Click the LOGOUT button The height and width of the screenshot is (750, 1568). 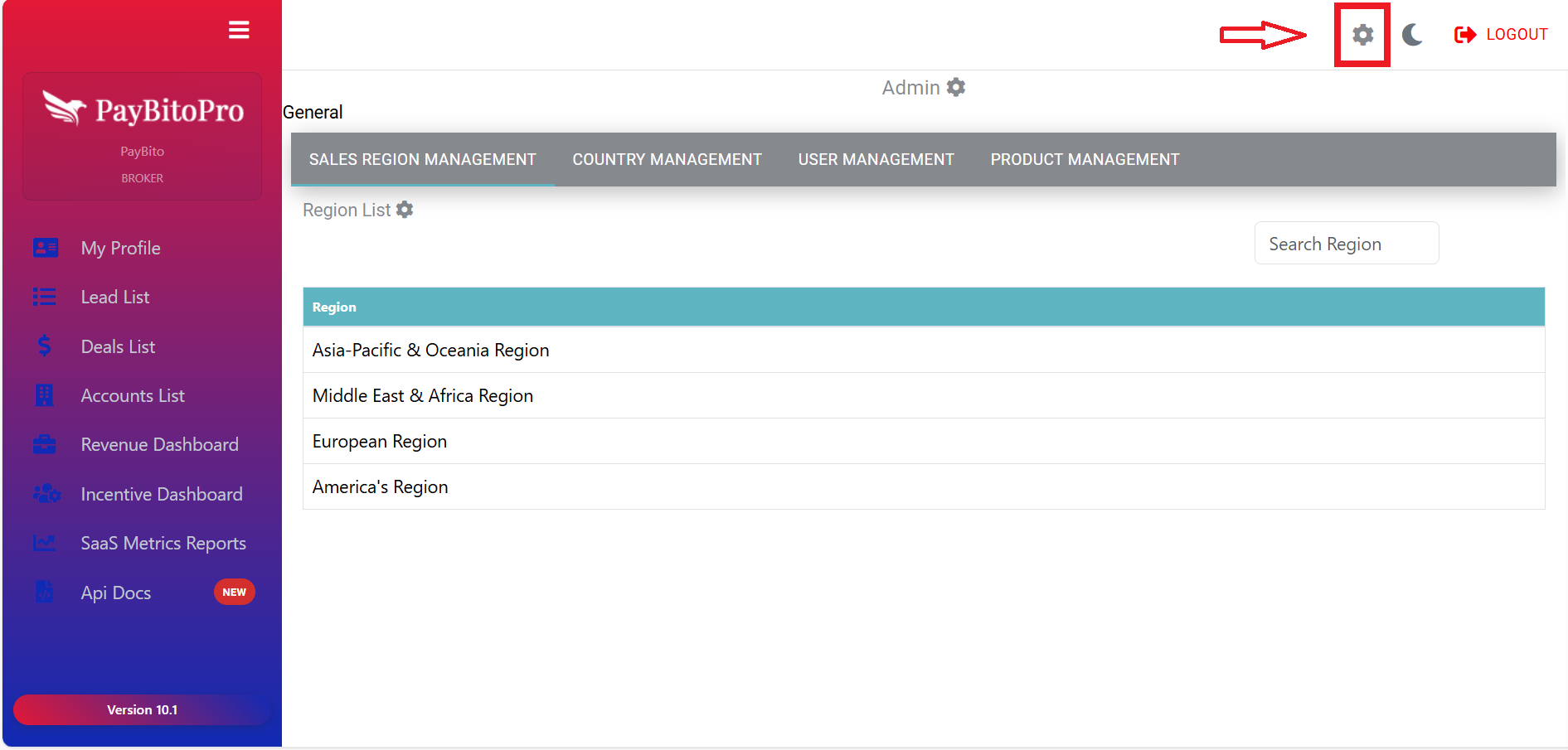pyautogui.click(x=1501, y=35)
